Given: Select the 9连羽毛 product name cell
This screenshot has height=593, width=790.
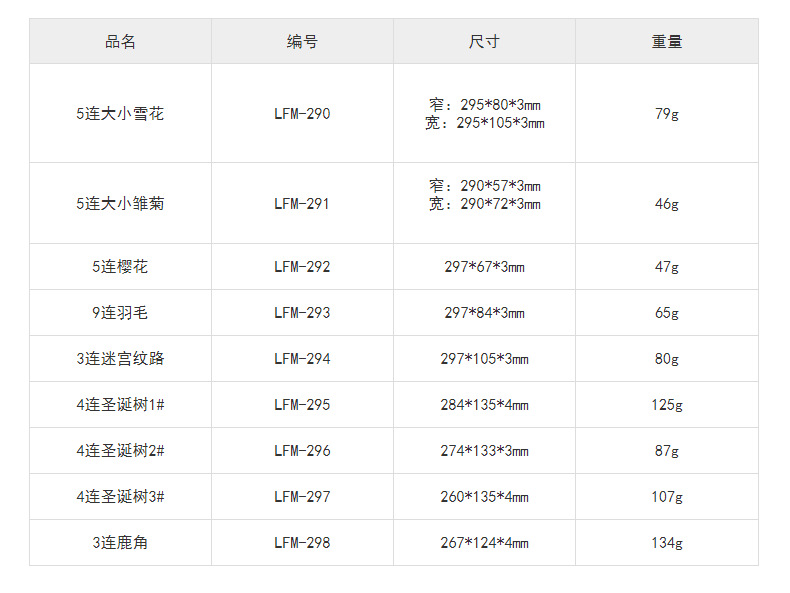Looking at the screenshot, I should (120, 313).
